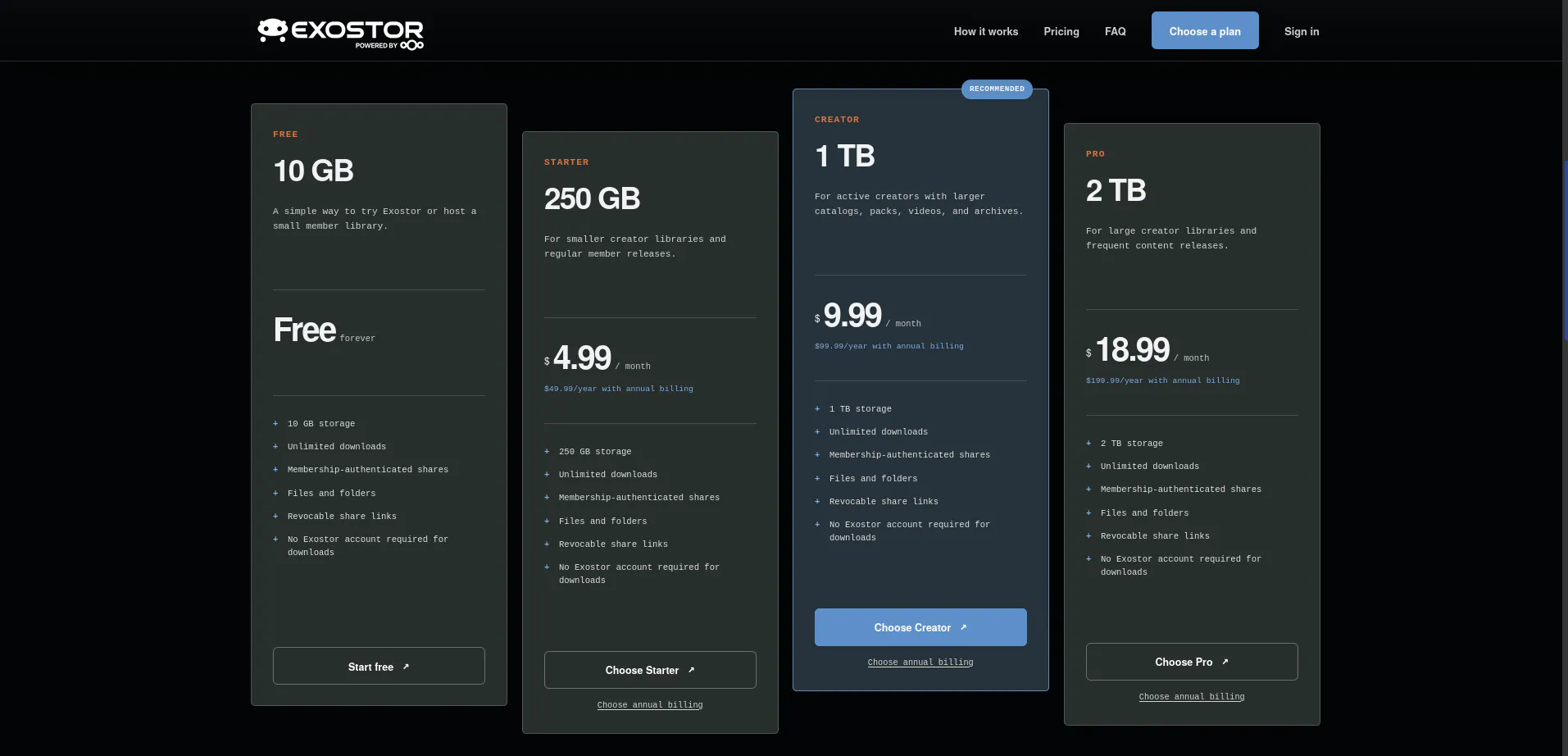1568x756 pixels.
Task: Click annual billing link under Choose Starter
Action: [x=650, y=705]
